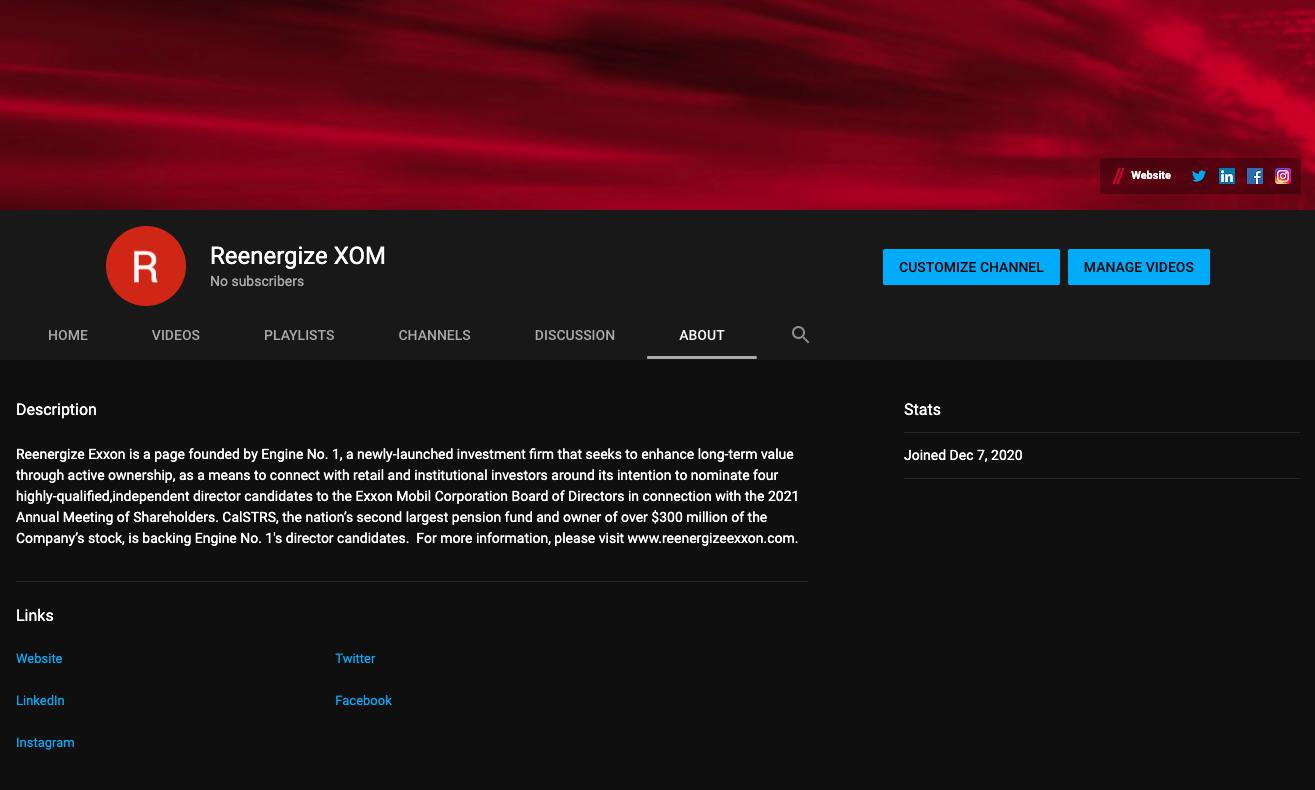This screenshot has width=1315, height=790.
Task: Open the Website text link under Links
Action: click(39, 659)
